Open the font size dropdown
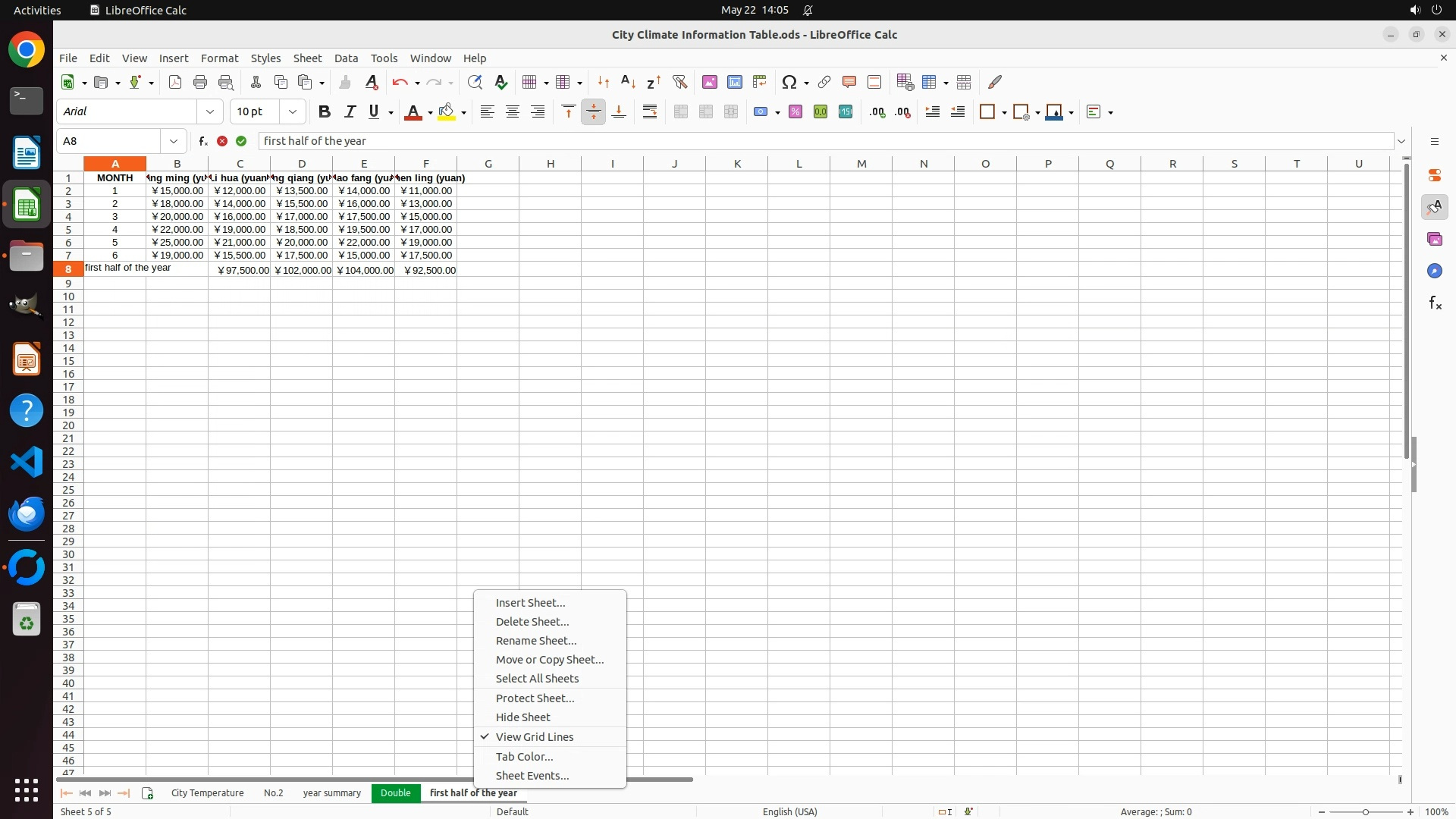Image resolution: width=1456 pixels, height=819 pixels. 293,112
